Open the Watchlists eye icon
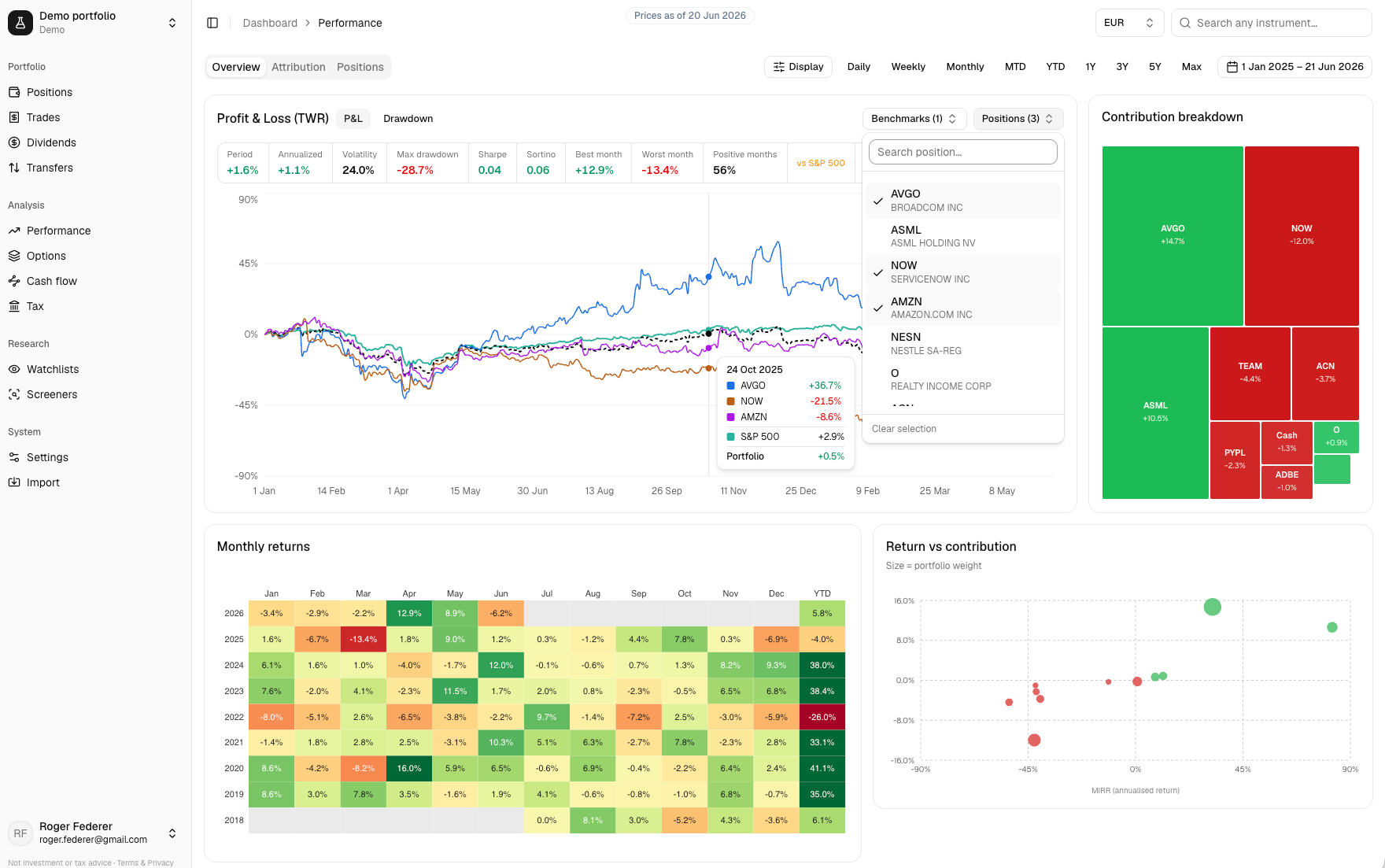The image size is (1385, 868). coord(14,369)
